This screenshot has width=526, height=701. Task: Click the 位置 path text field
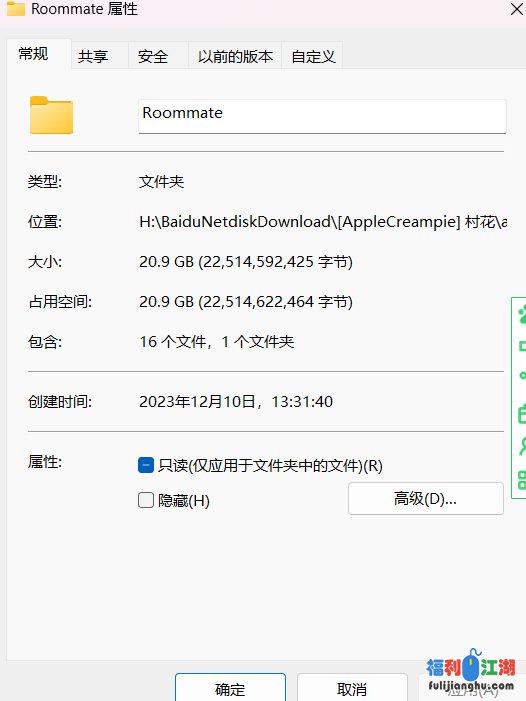pyautogui.click(x=323, y=222)
